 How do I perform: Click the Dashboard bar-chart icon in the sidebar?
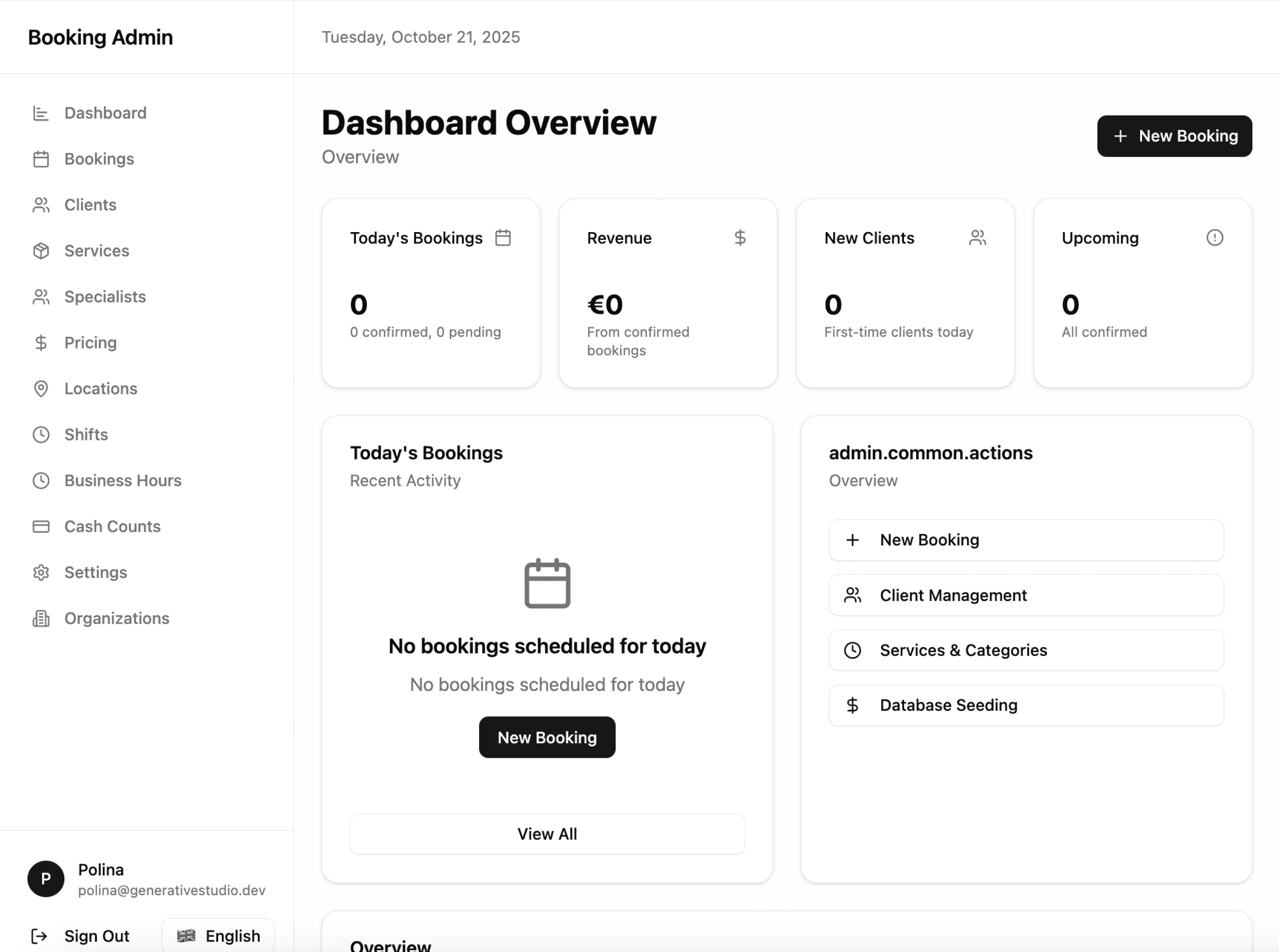[41, 113]
